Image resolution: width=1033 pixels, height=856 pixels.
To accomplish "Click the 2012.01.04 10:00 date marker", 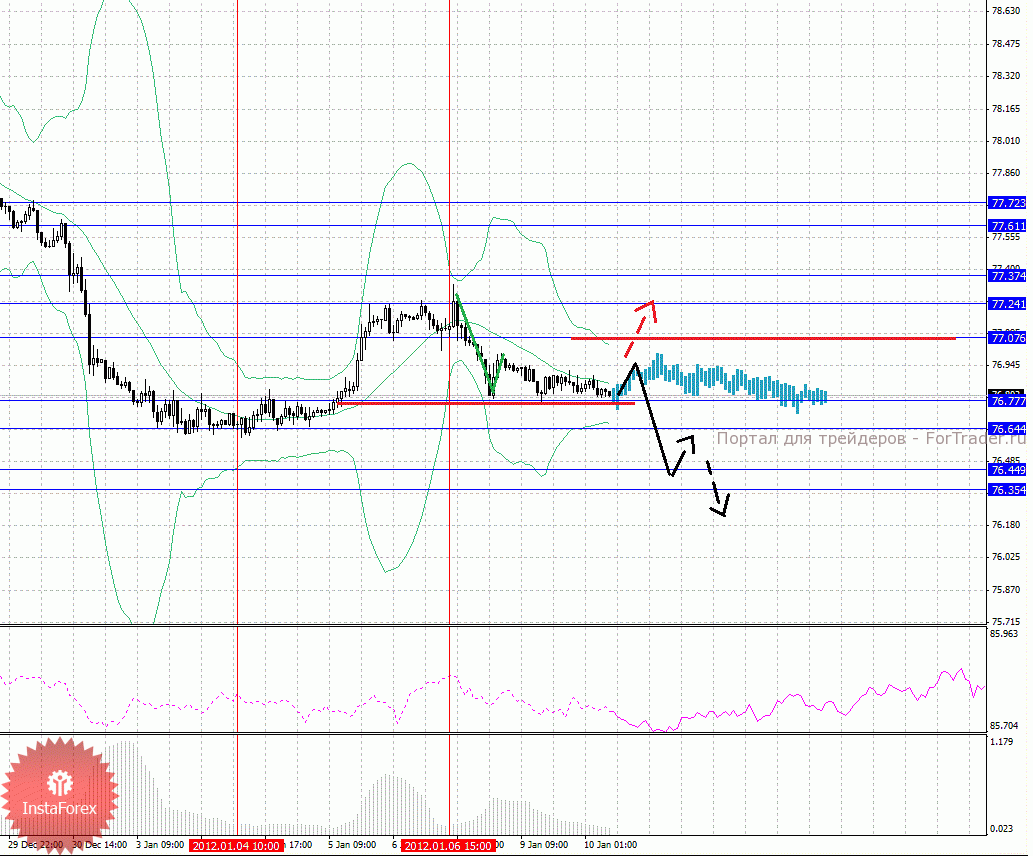I will (x=238, y=845).
